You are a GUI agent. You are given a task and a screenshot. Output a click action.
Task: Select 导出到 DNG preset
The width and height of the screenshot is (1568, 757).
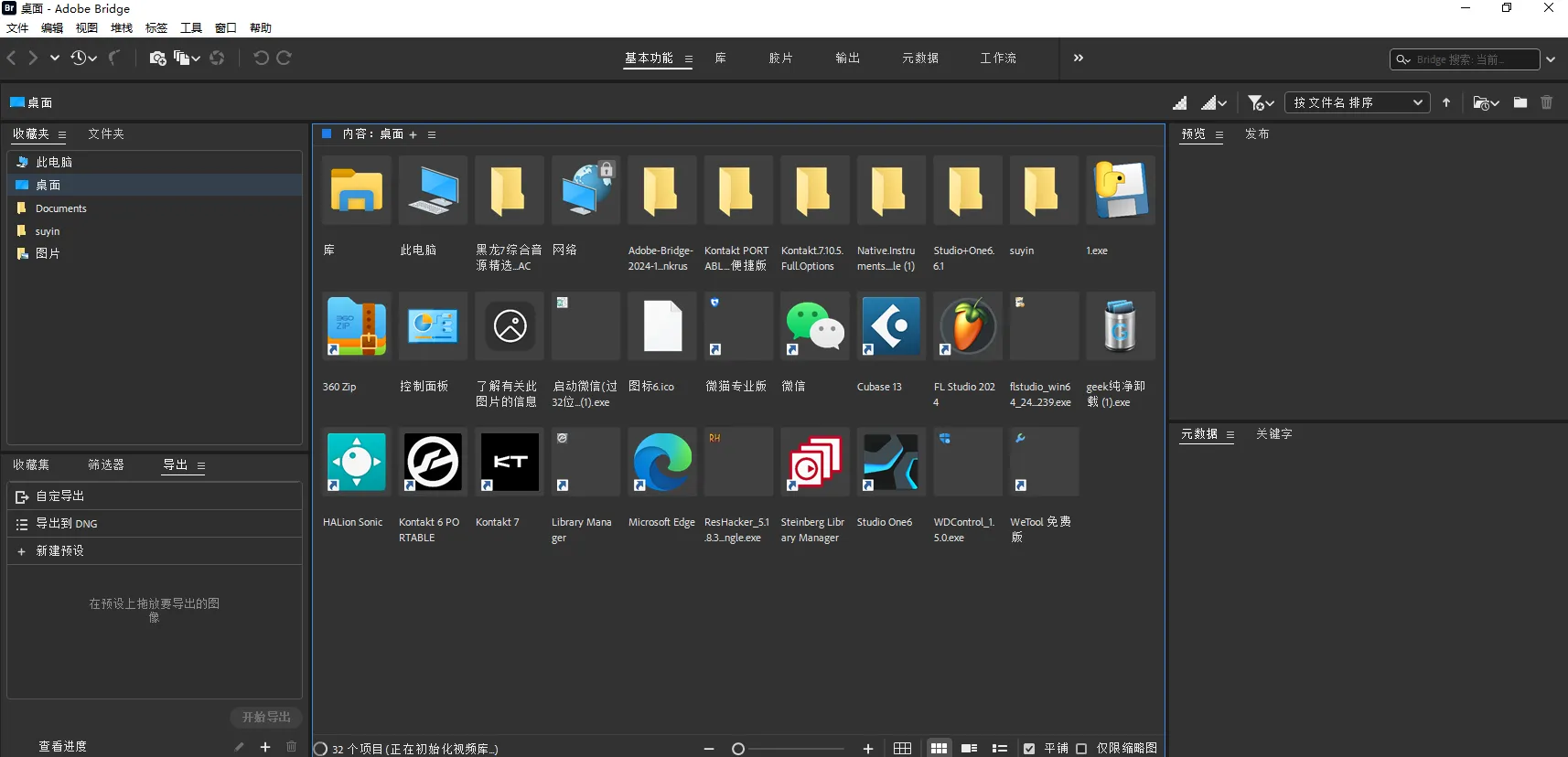(155, 524)
